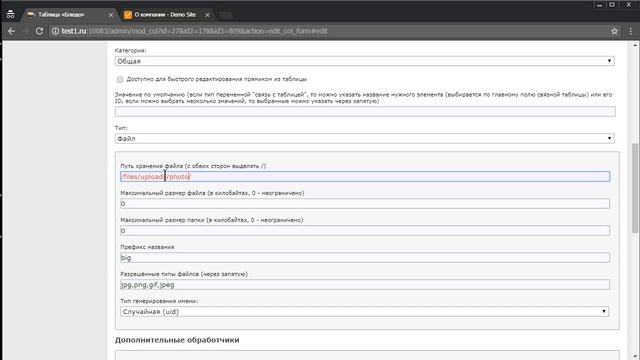
Task: Click the maximum folder size field
Action: pos(365,231)
